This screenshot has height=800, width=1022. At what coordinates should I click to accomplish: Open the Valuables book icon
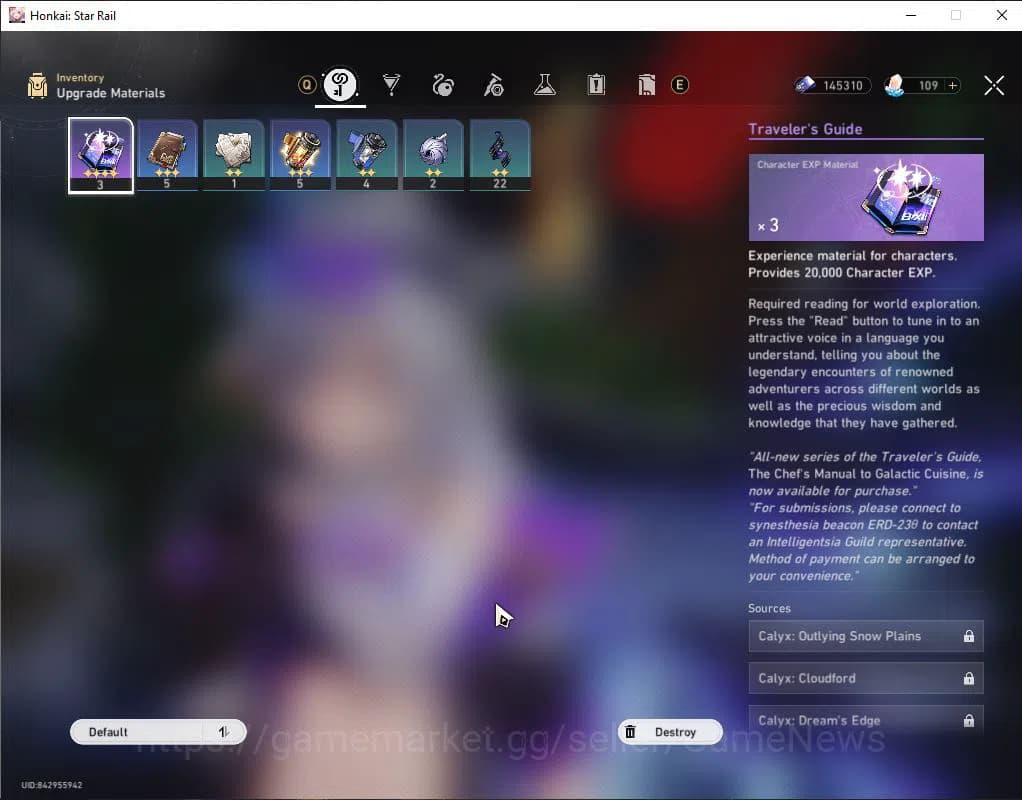[647, 85]
